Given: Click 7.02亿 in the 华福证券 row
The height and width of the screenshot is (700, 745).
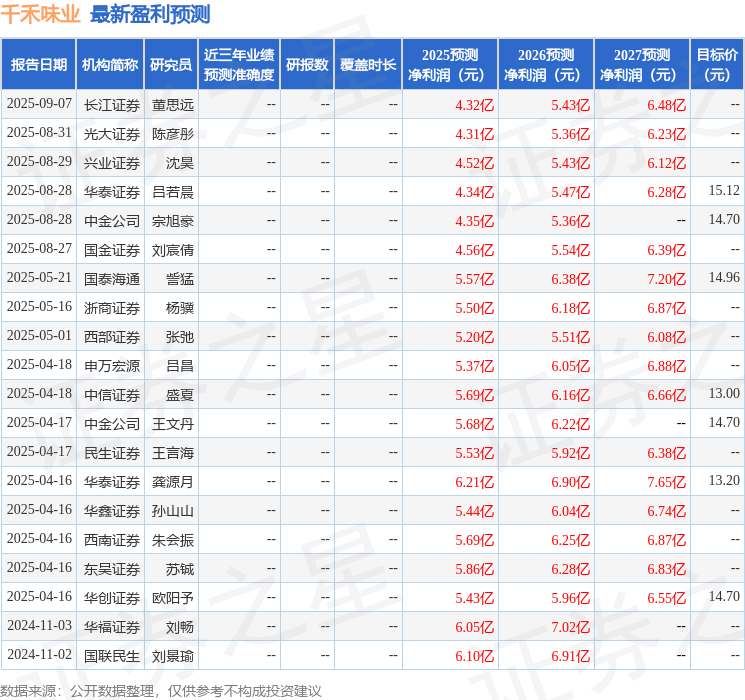Looking at the screenshot, I should click(571, 626).
